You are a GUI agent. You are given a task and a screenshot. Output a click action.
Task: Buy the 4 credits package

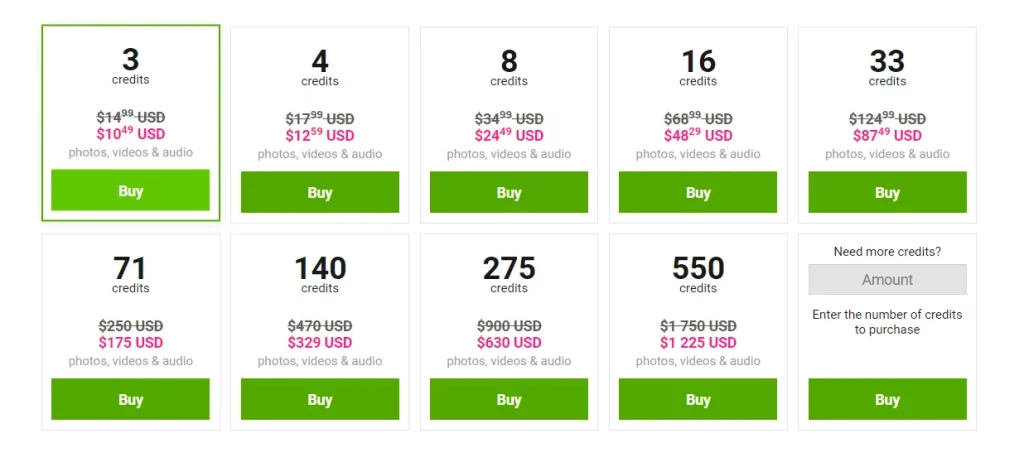[320, 192]
